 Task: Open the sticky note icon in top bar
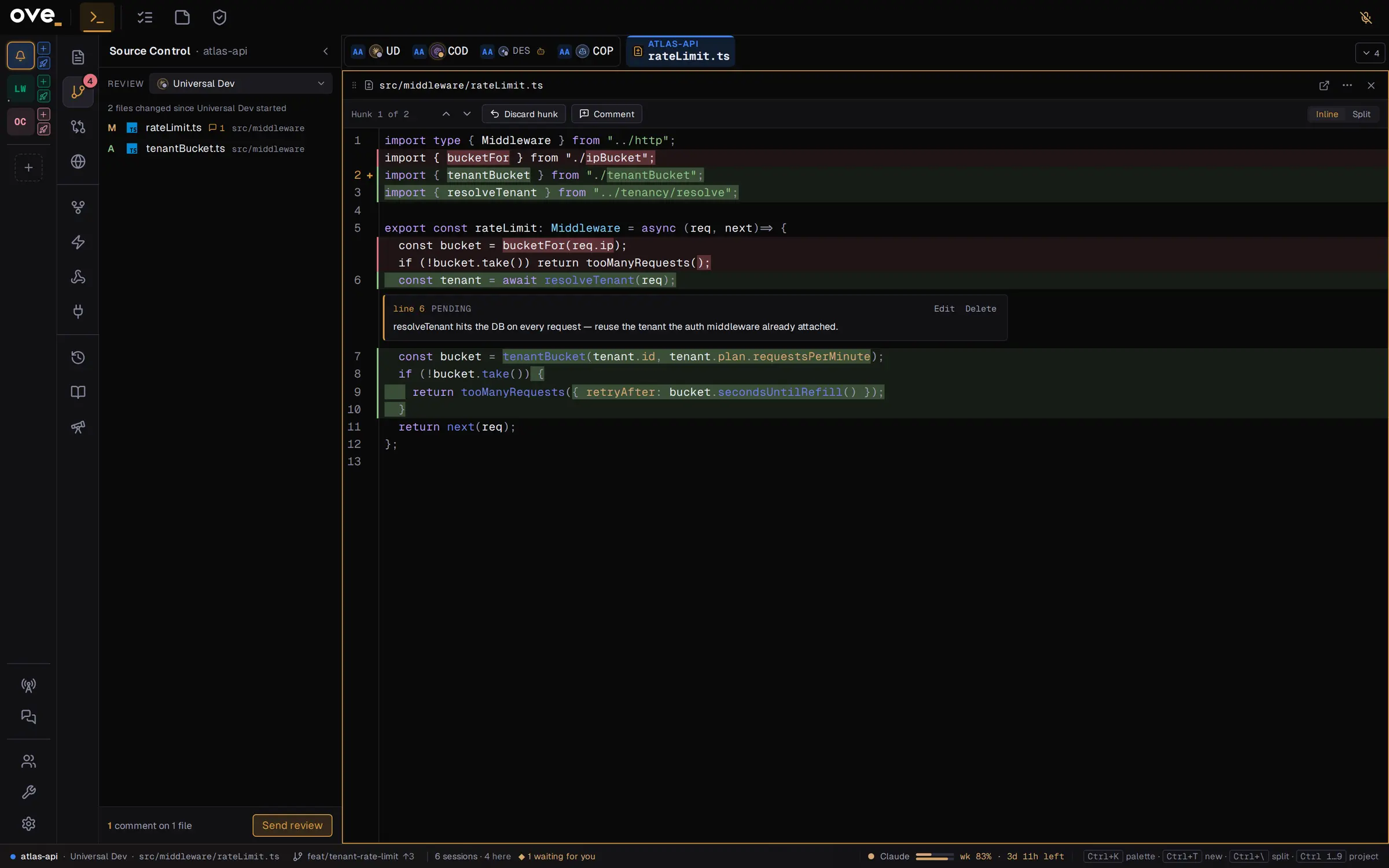tap(182, 17)
